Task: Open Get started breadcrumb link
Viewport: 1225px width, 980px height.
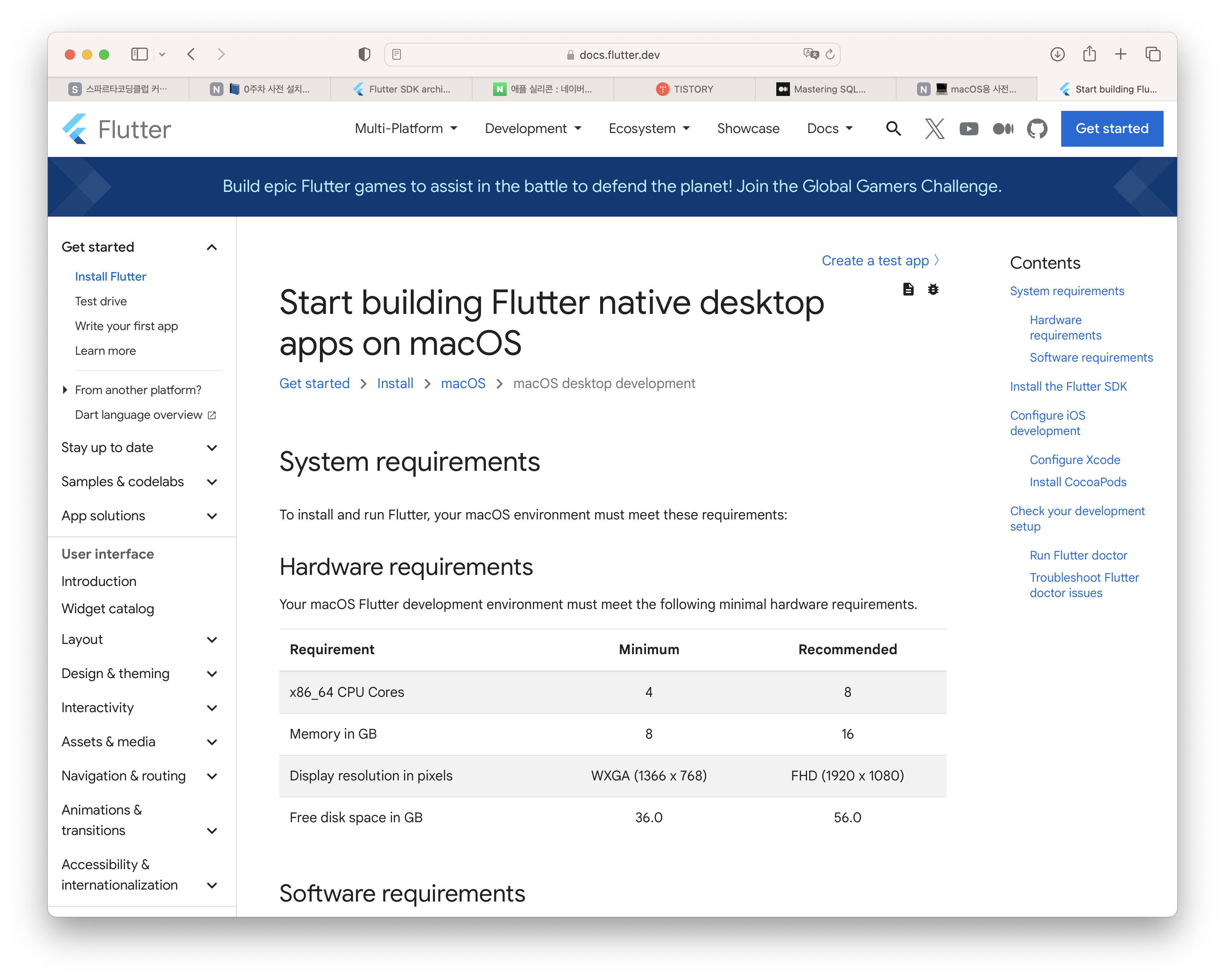Action: pyautogui.click(x=314, y=383)
